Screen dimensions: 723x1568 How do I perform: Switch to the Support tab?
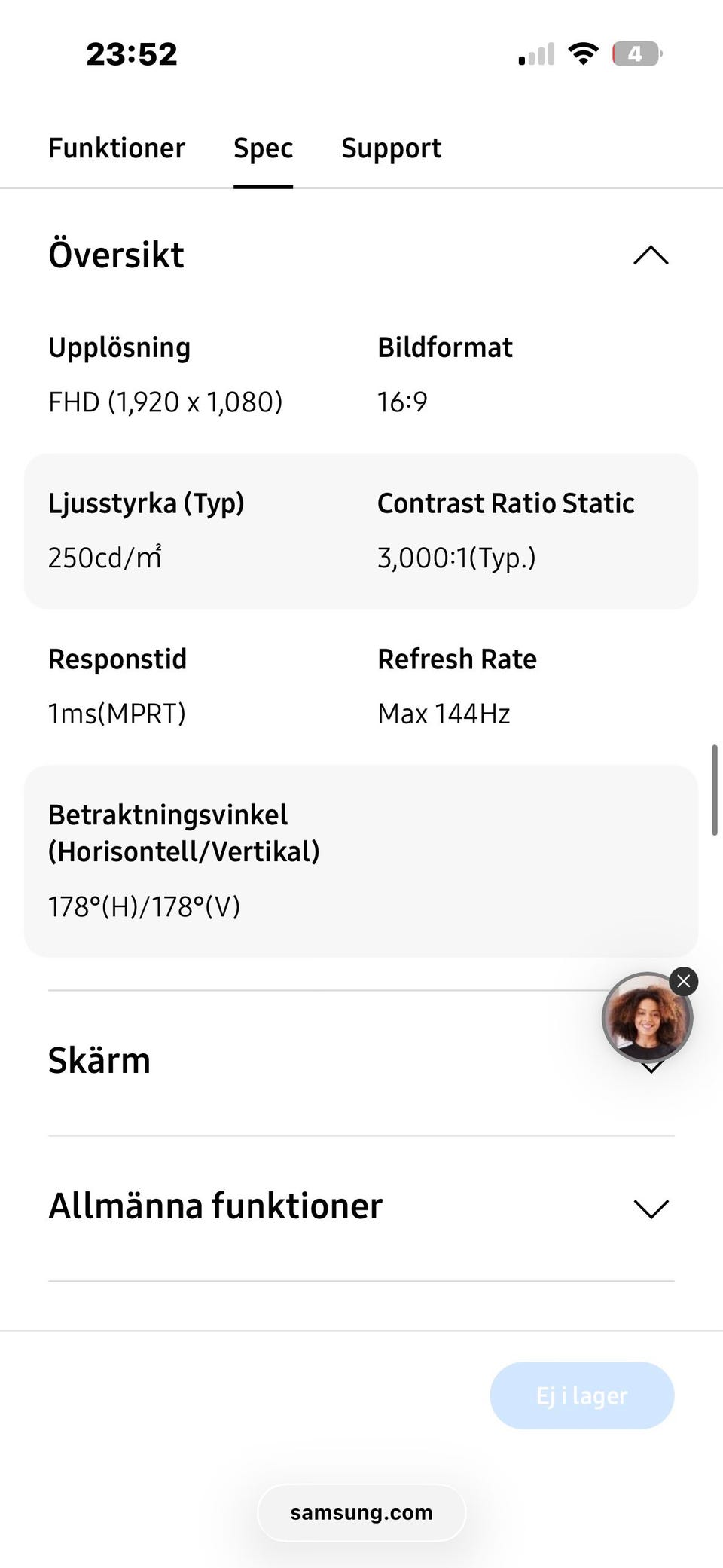(391, 148)
